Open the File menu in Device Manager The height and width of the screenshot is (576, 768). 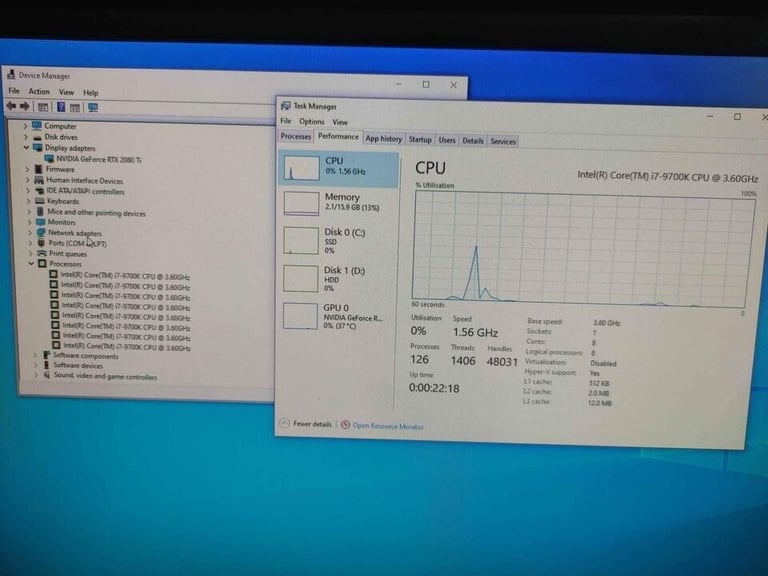pyautogui.click(x=14, y=91)
